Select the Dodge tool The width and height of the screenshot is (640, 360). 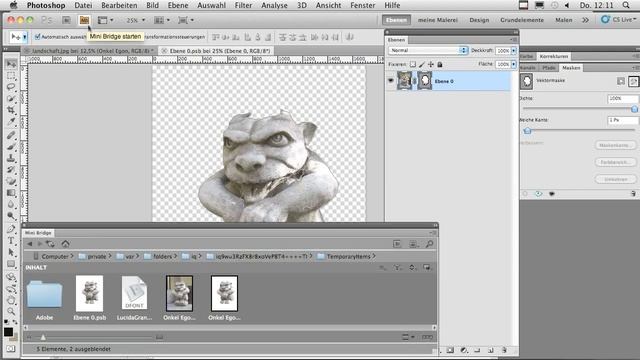11,216
